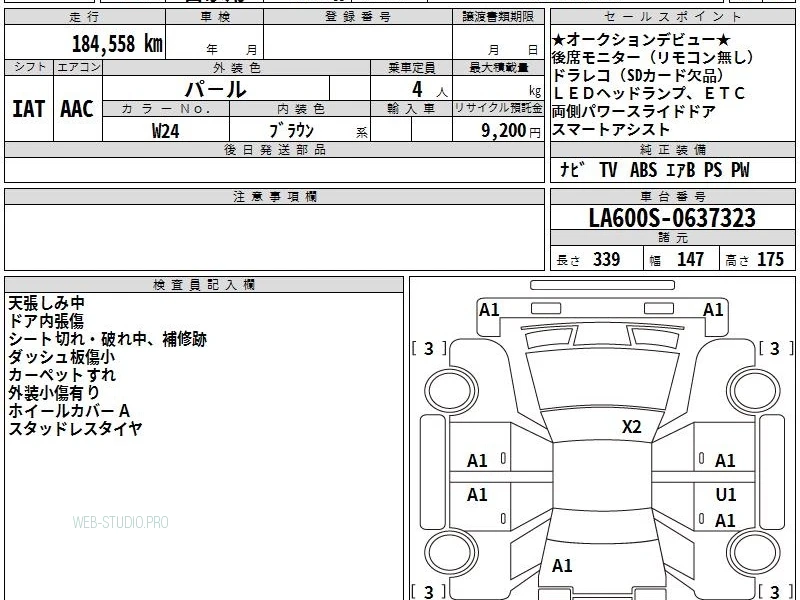Select the width value 幅 147
Screen dimensions: 800x600
[x=677, y=259]
